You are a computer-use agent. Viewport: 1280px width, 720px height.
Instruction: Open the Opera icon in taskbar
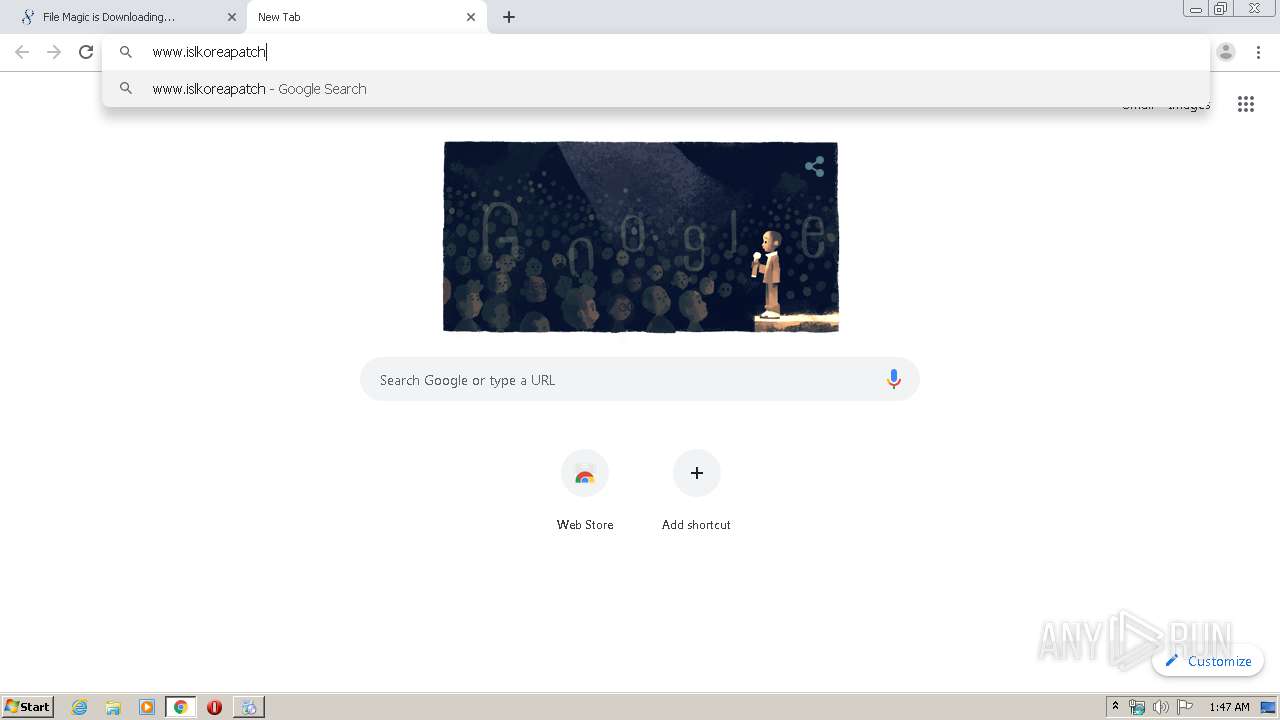214,707
